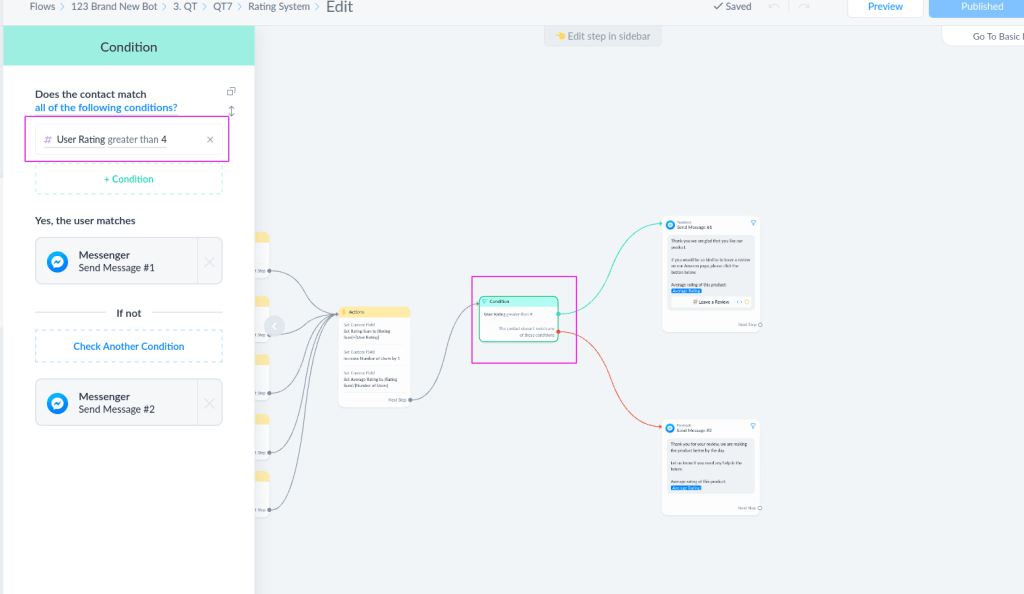Screen dimensions: 1024x594
Task: Change the 'greater than' operator
Action: pos(133,140)
